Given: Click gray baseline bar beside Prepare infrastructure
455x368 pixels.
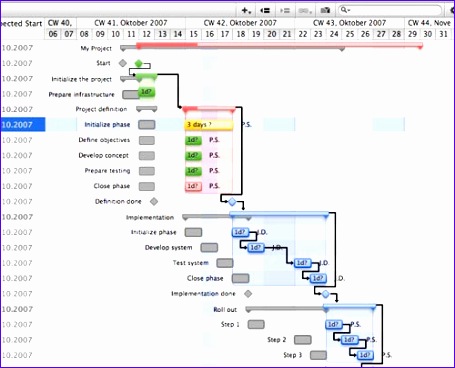Looking at the screenshot, I should click(131, 95).
